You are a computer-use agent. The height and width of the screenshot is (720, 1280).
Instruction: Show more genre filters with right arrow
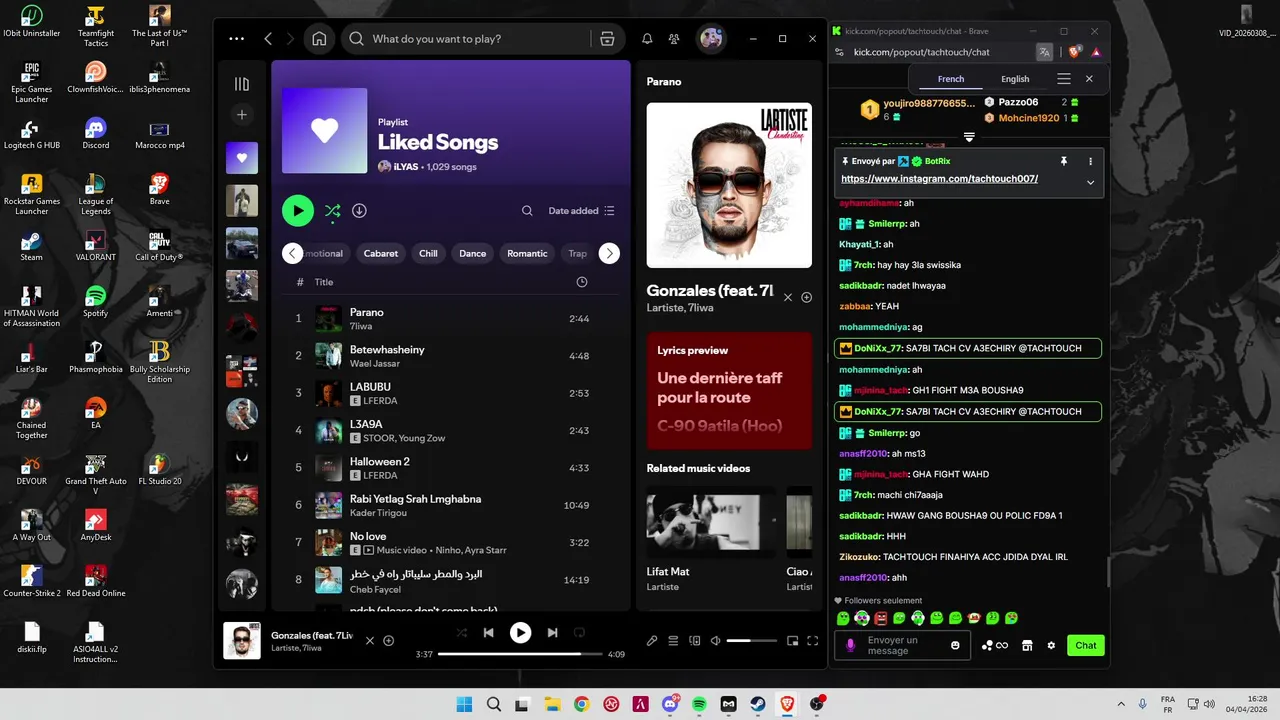coord(609,253)
